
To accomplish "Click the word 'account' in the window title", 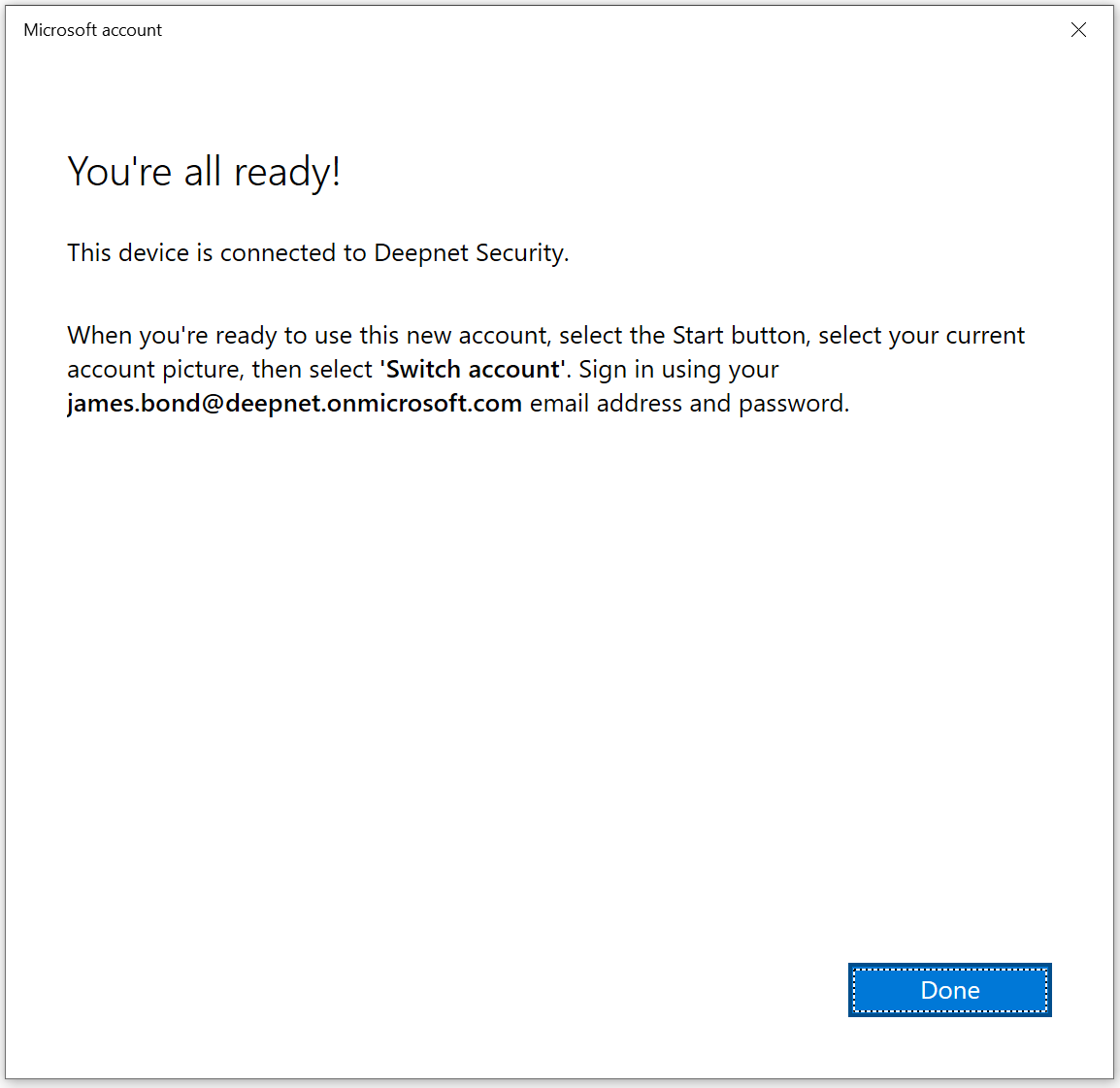I will (x=132, y=30).
